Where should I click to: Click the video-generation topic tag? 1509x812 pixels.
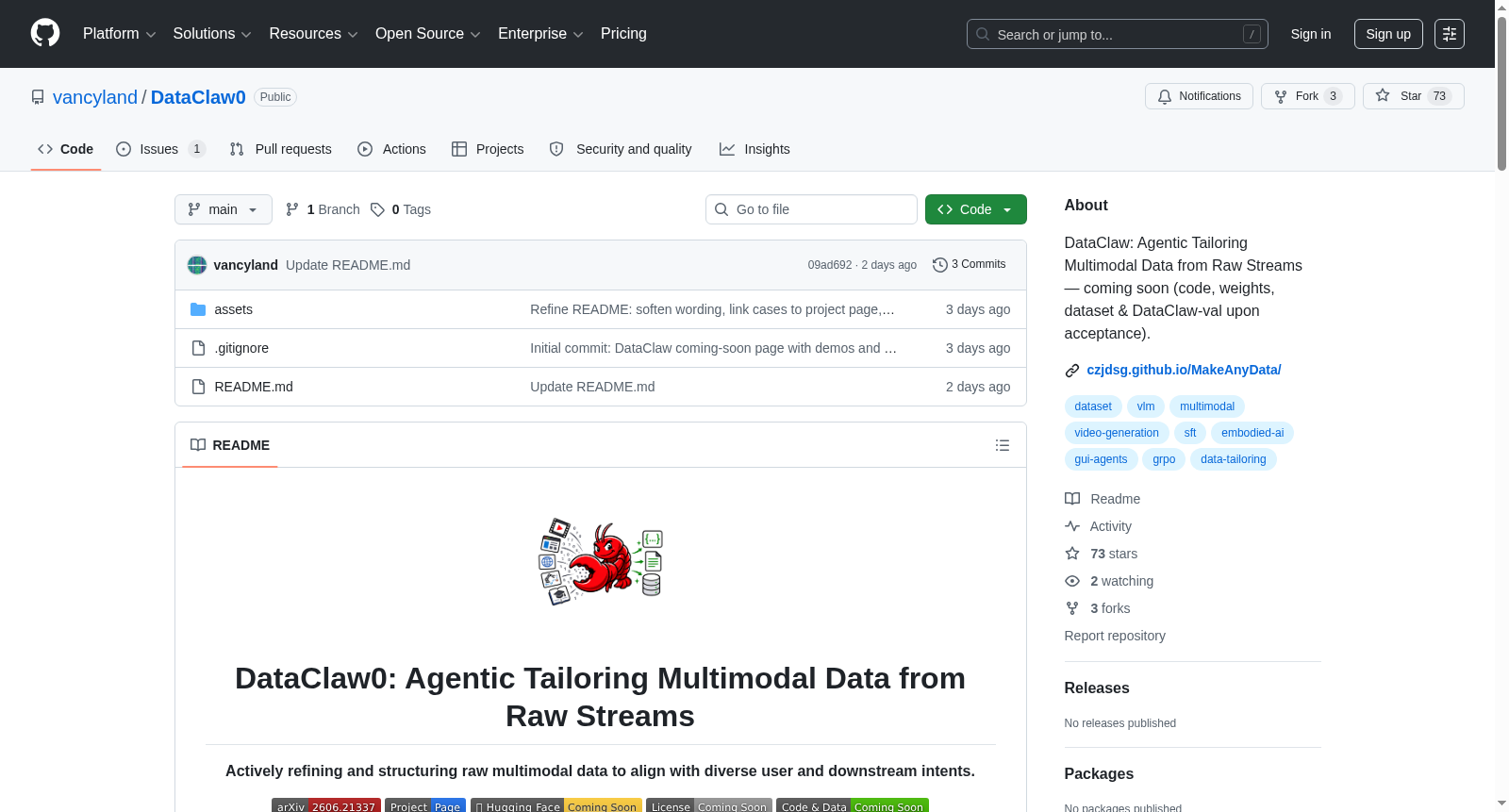[x=1117, y=433]
